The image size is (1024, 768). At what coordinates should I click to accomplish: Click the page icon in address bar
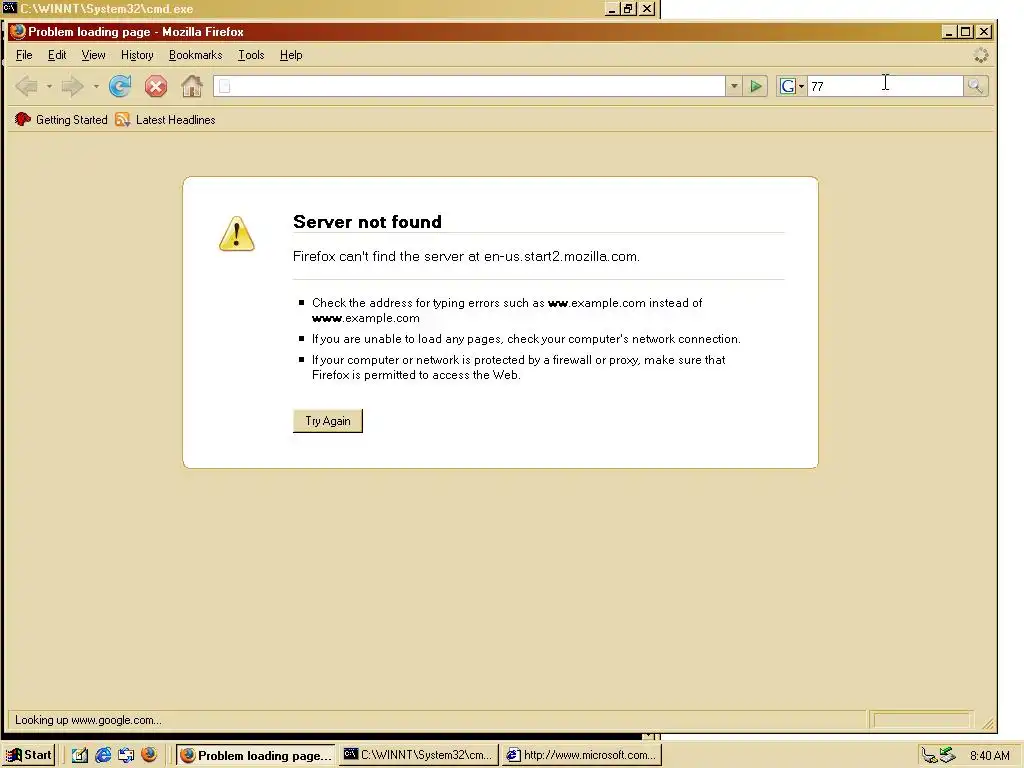224,86
